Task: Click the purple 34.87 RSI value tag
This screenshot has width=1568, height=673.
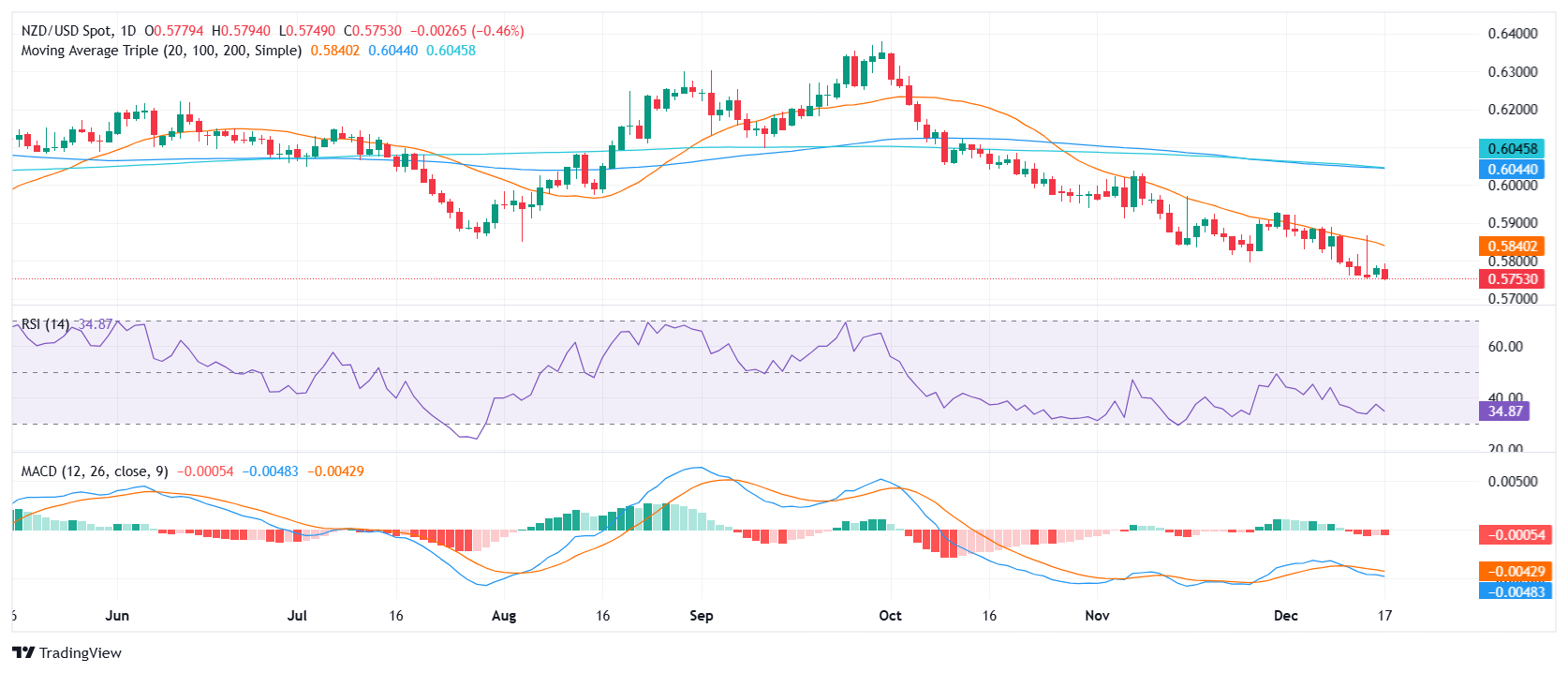Action: coord(1504,411)
